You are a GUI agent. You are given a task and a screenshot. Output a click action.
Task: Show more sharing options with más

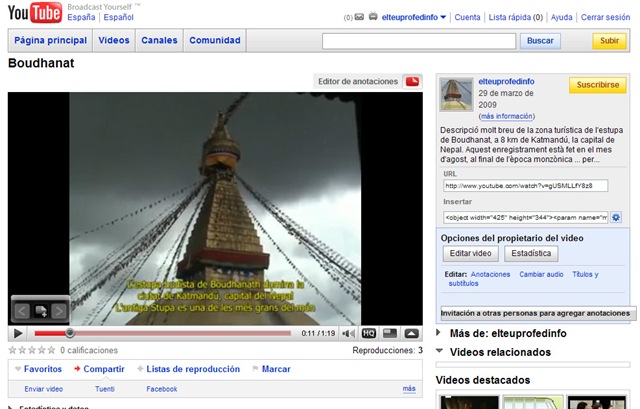point(409,389)
